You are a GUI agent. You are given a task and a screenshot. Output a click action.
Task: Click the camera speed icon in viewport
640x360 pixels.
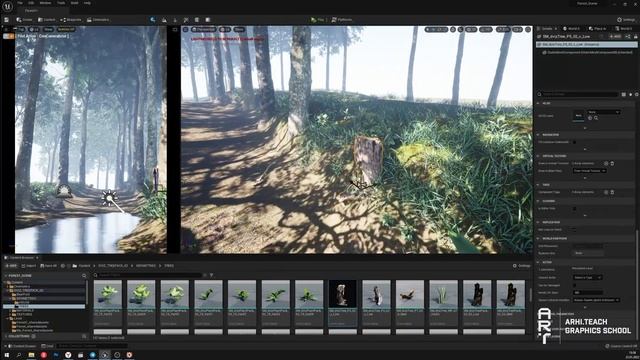[x=517, y=29]
